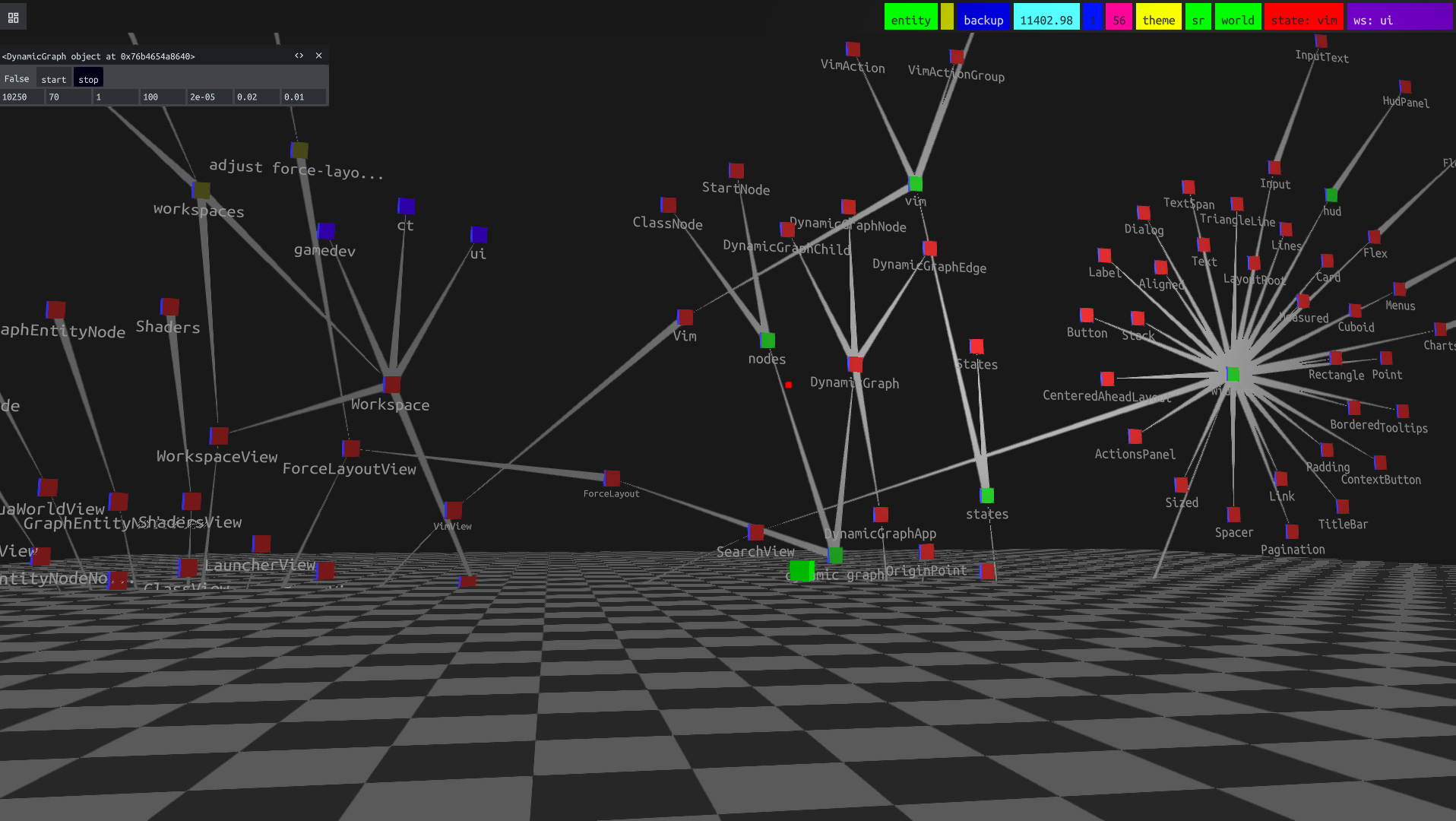
Task: Select the DynamicGraph node
Action: (855, 363)
